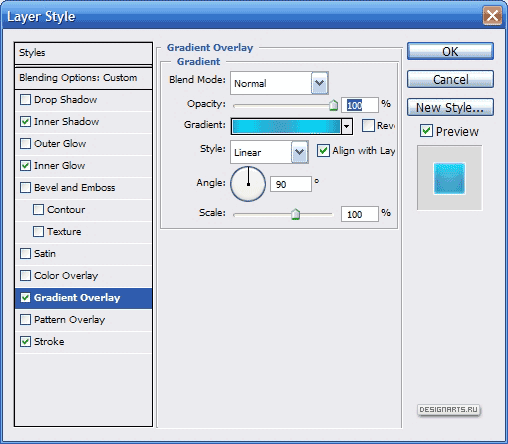Screen dimensions: 508x444
Task: Select the Pattern Overlay label
Action: point(70,320)
